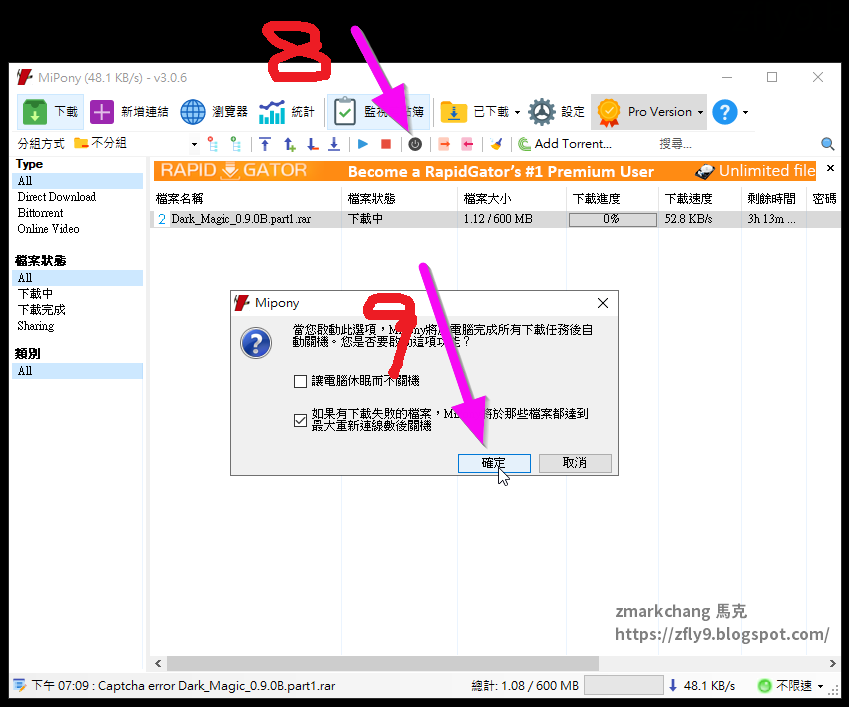Click the Captcha error status message

[183, 686]
